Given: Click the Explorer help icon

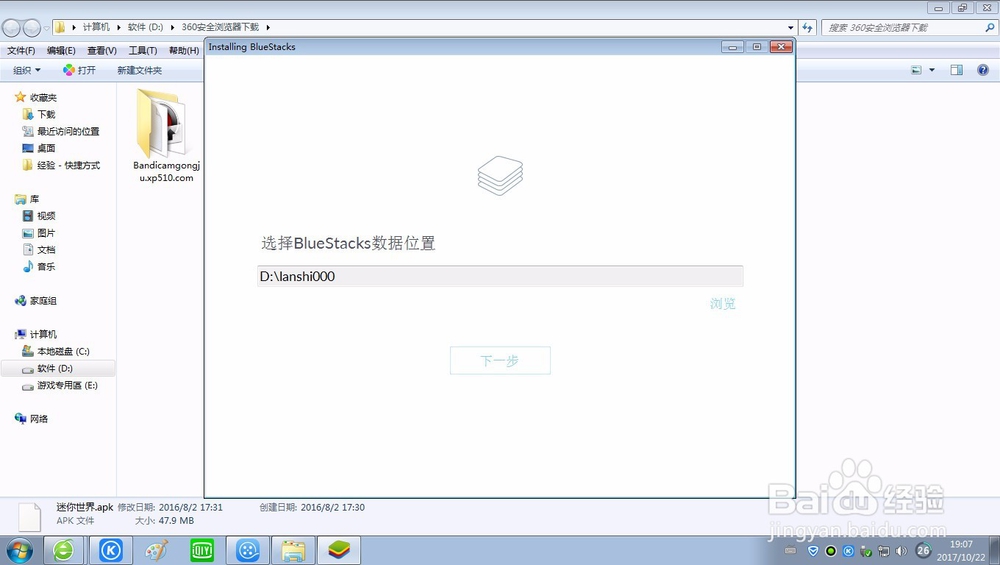Looking at the screenshot, I should [x=983, y=70].
